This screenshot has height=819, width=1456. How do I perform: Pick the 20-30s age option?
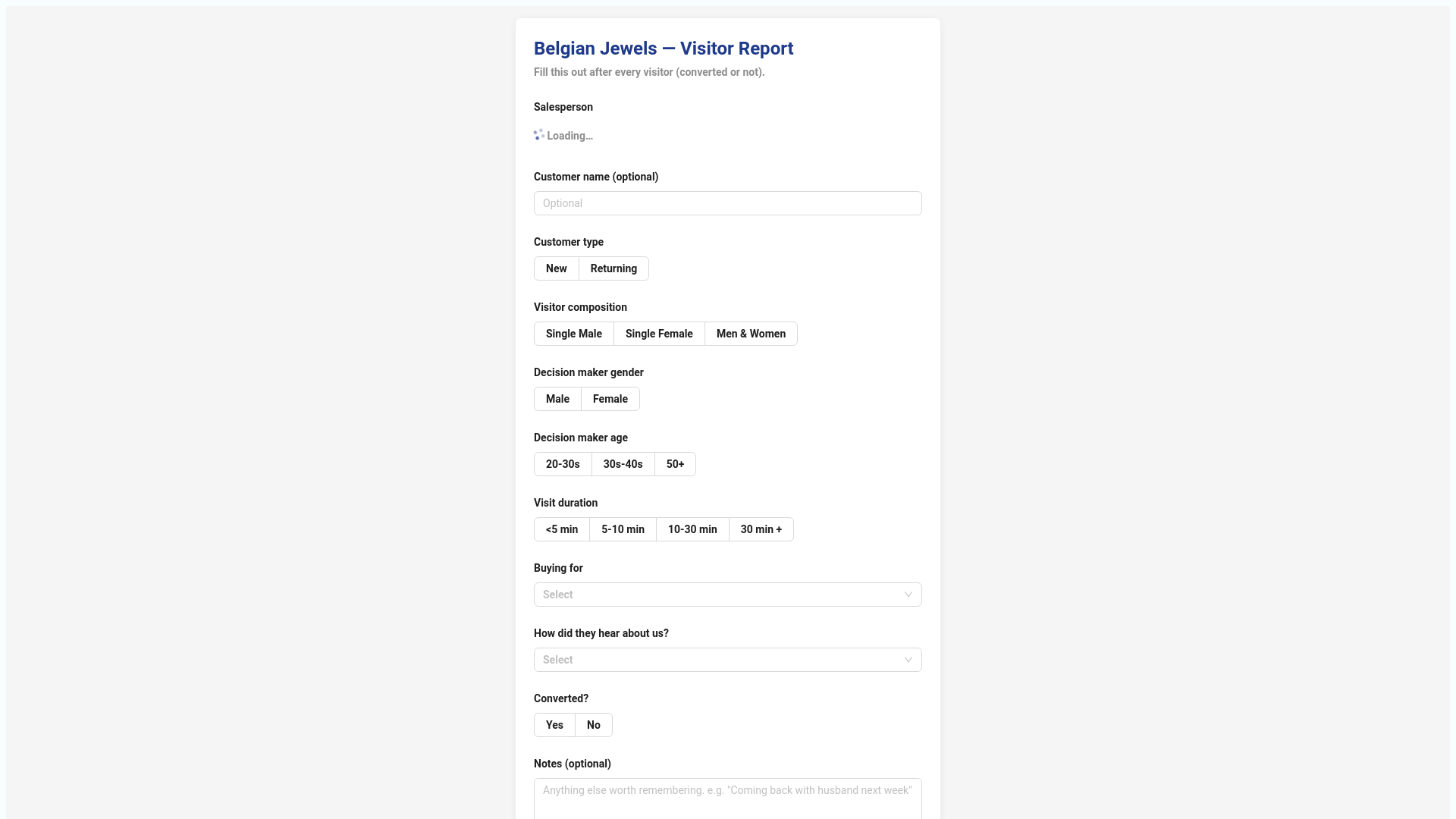pyautogui.click(x=563, y=464)
